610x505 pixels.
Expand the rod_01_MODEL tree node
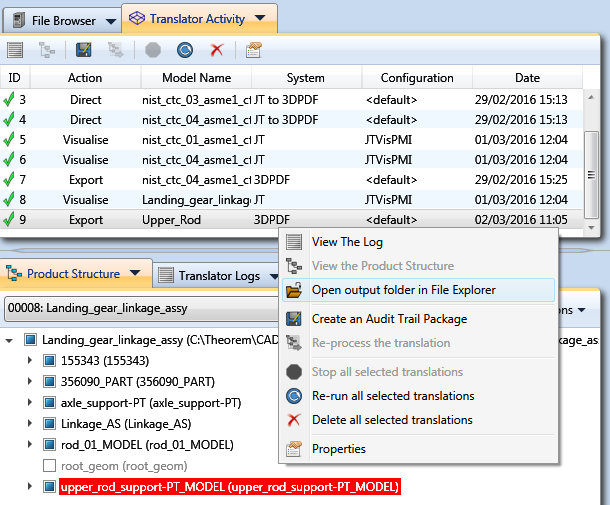(x=30, y=444)
